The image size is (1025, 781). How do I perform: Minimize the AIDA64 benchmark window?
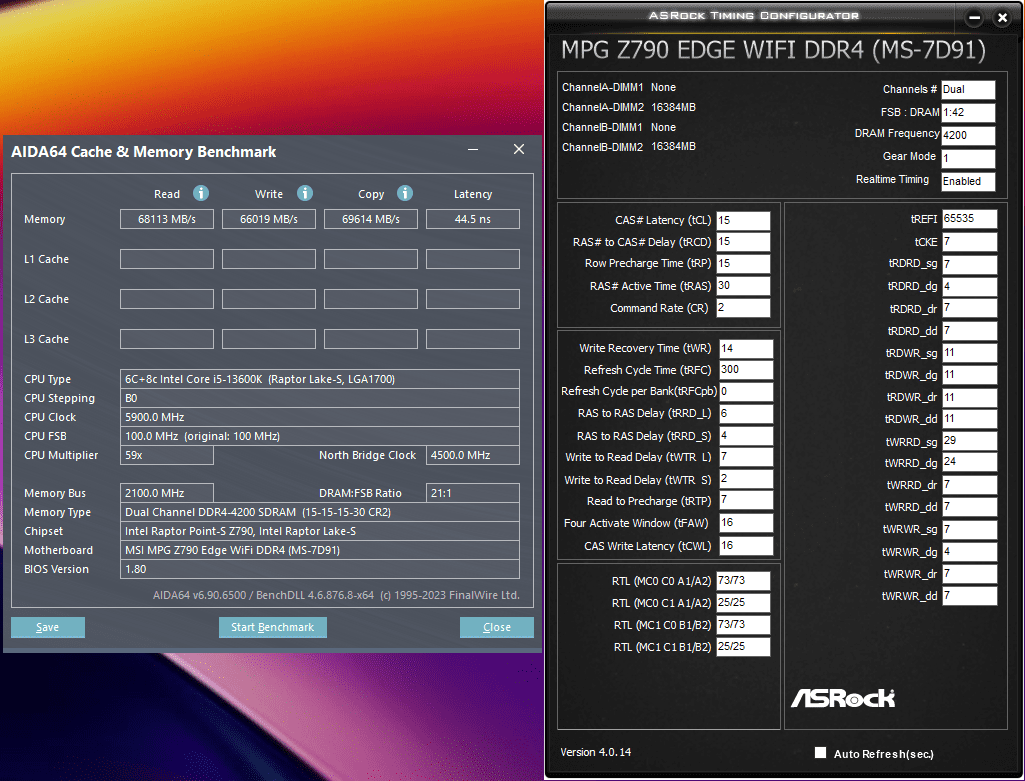(473, 150)
